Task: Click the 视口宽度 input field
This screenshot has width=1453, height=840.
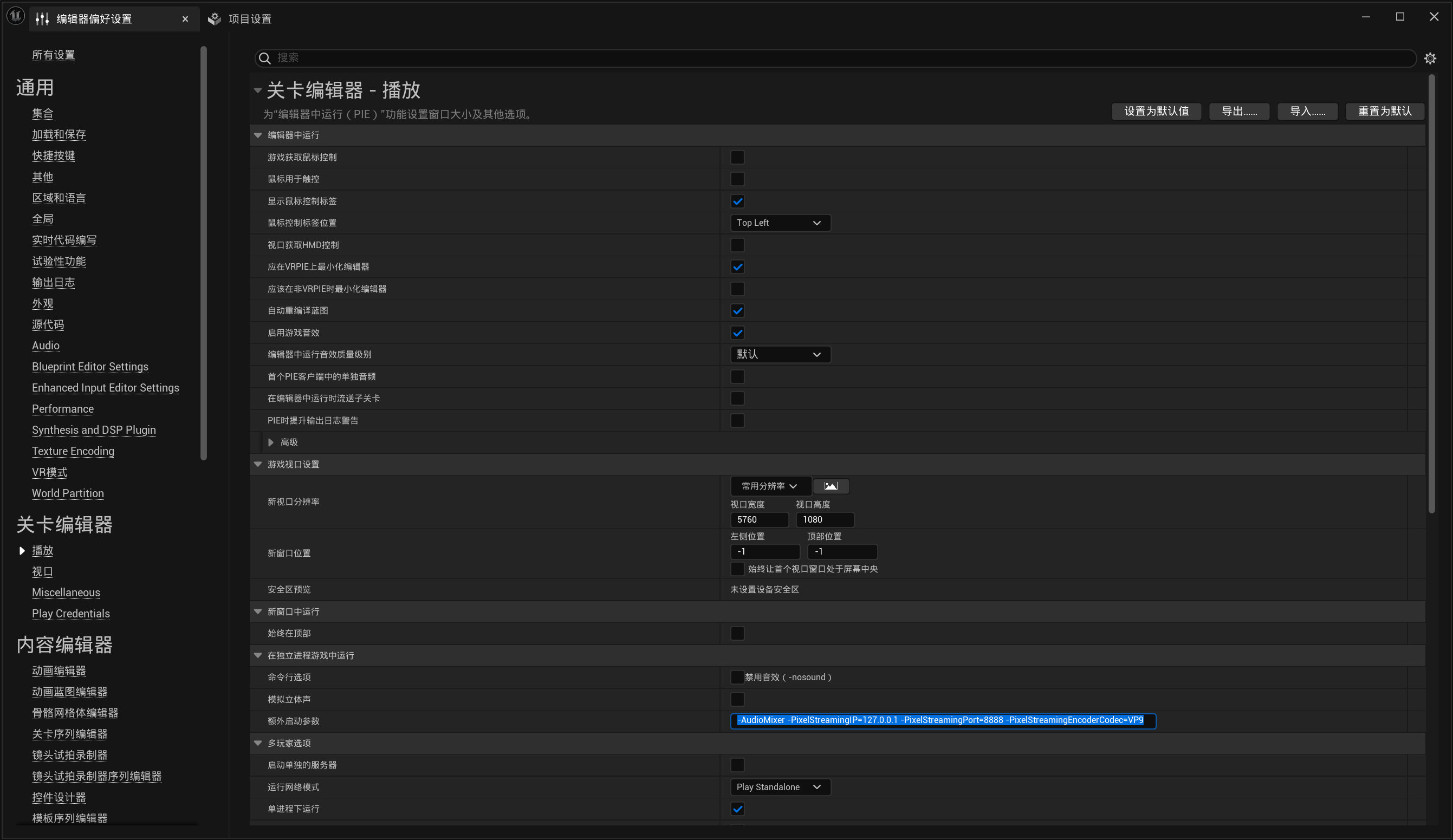Action: 759,519
